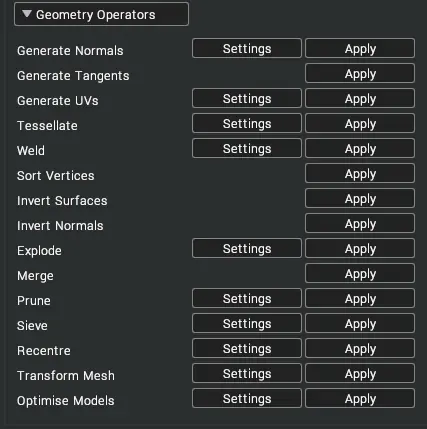Apply the Generate UVs operator
This screenshot has width=427, height=429.
pyautogui.click(x=360, y=98)
